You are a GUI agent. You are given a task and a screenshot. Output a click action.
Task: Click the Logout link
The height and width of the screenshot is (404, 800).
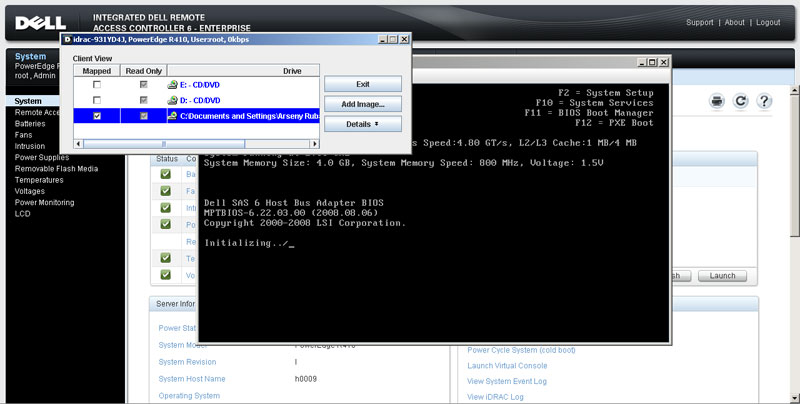click(x=768, y=22)
